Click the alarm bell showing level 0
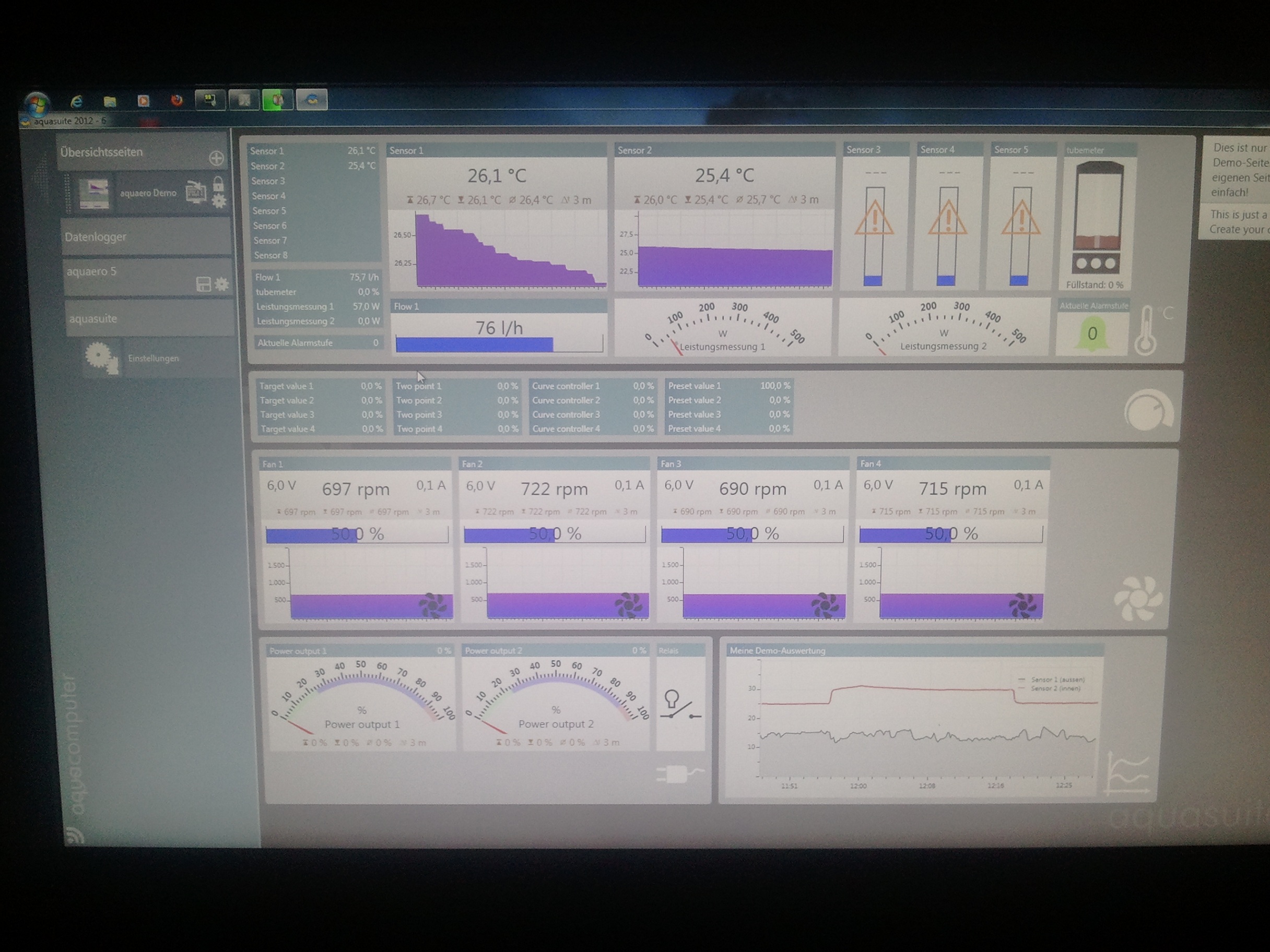 coord(1092,334)
